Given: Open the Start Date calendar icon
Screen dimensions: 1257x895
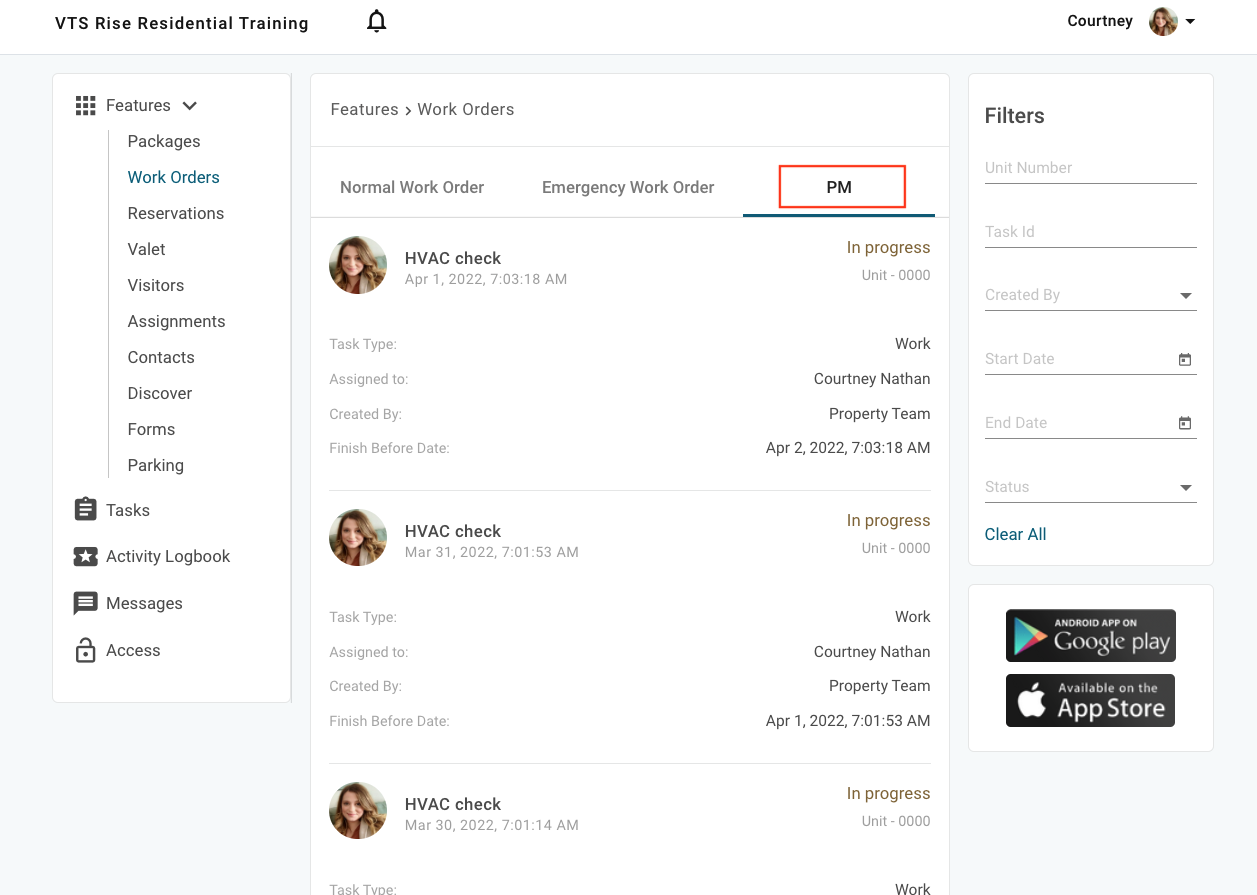Looking at the screenshot, I should (x=1185, y=360).
